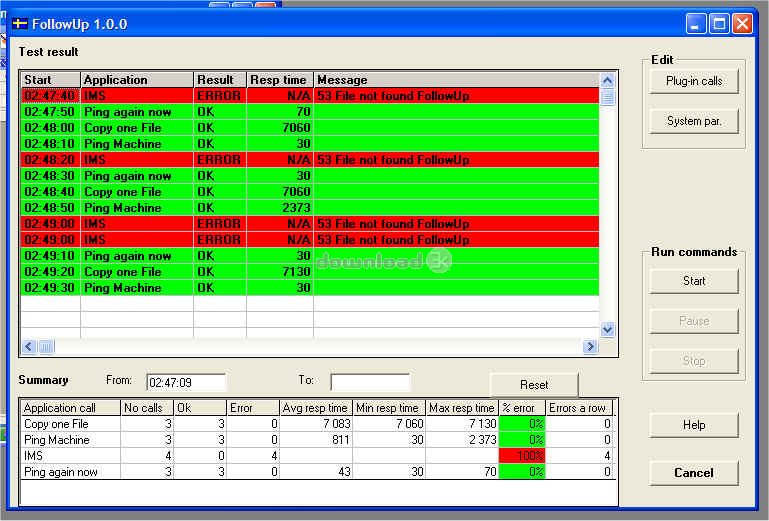Select the Copy one File summary row
This screenshot has width=769, height=521.
point(70,424)
